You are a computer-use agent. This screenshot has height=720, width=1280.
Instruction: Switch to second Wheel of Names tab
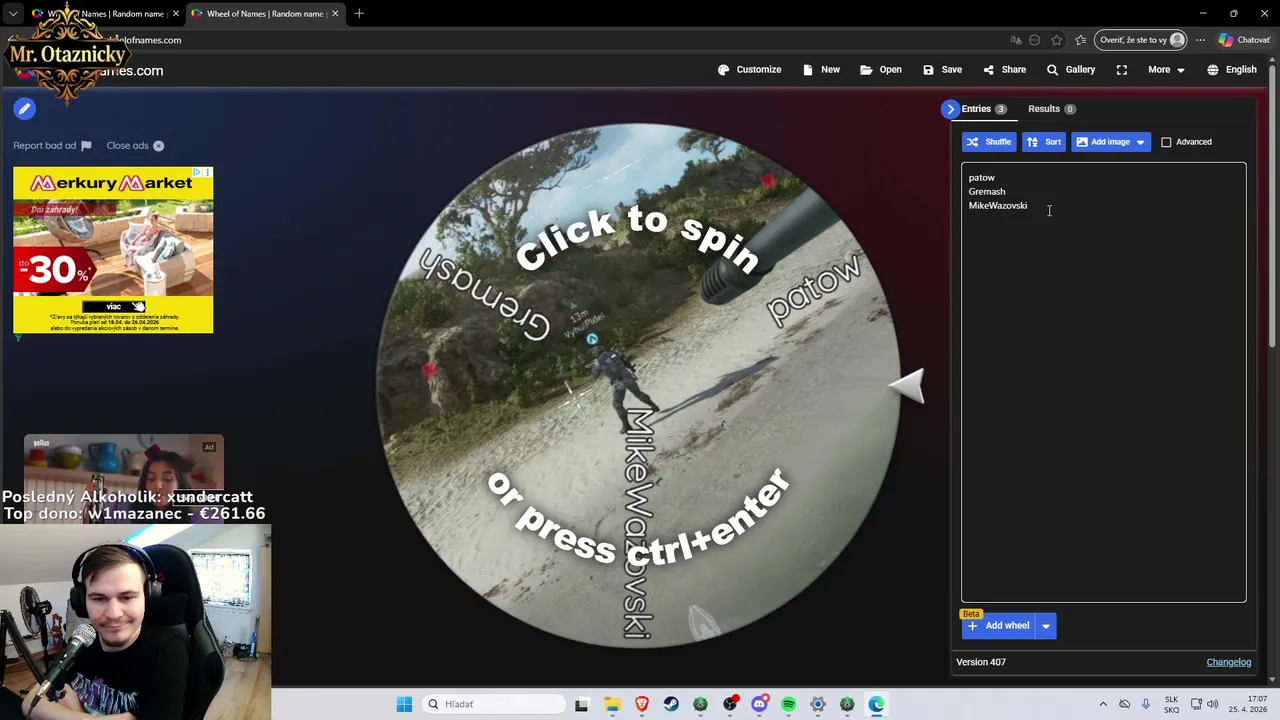(x=264, y=14)
